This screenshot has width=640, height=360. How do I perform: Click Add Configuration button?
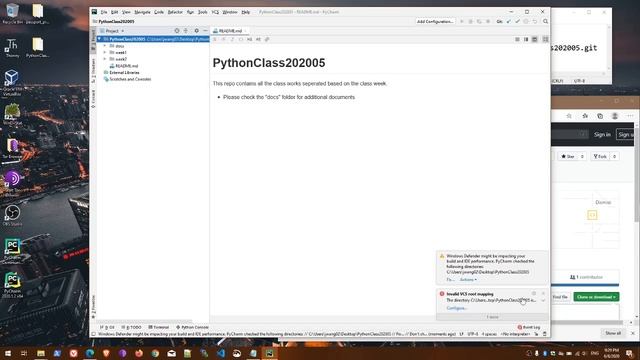435,21
